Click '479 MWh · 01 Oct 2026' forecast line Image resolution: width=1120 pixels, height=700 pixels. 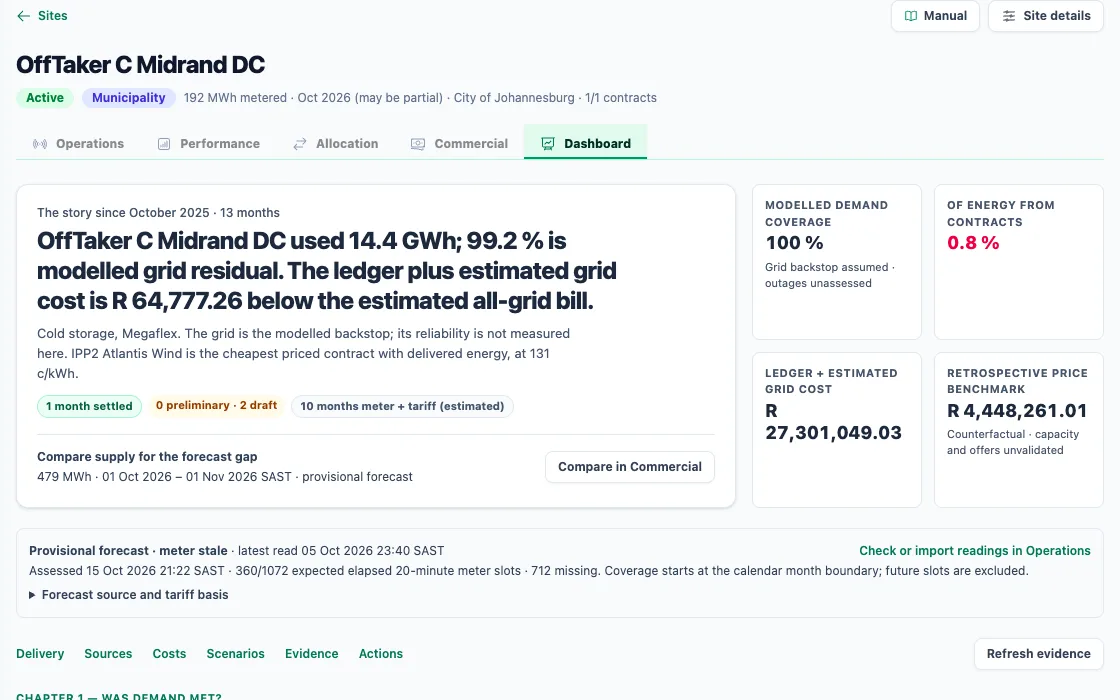(225, 476)
